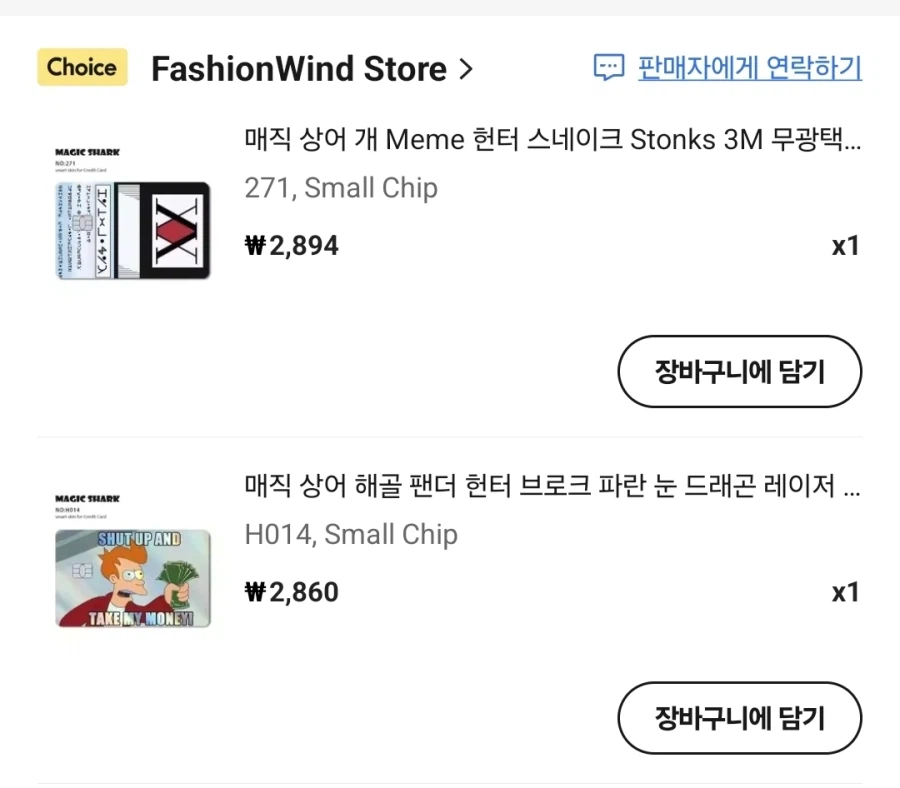Click the chat bubble message icon
This screenshot has width=900, height=788.
pos(609,68)
